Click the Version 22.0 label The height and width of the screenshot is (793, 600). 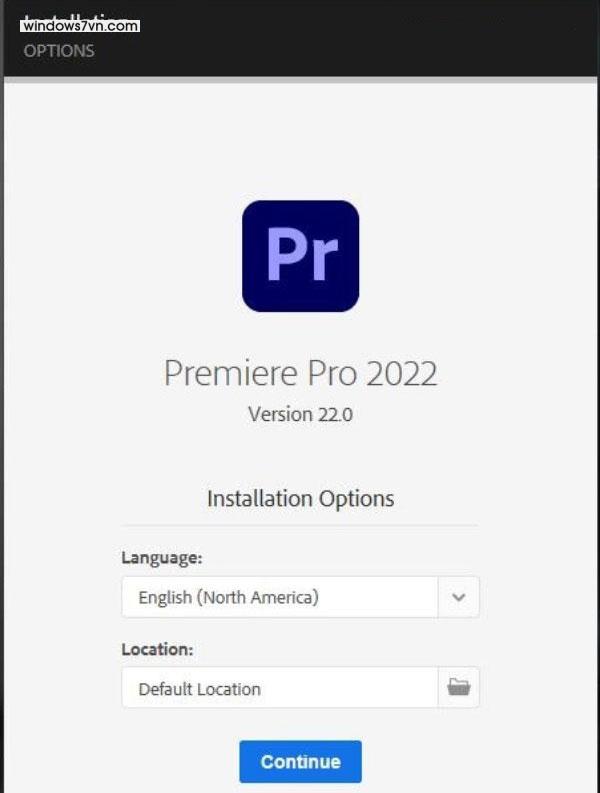tap(300, 414)
